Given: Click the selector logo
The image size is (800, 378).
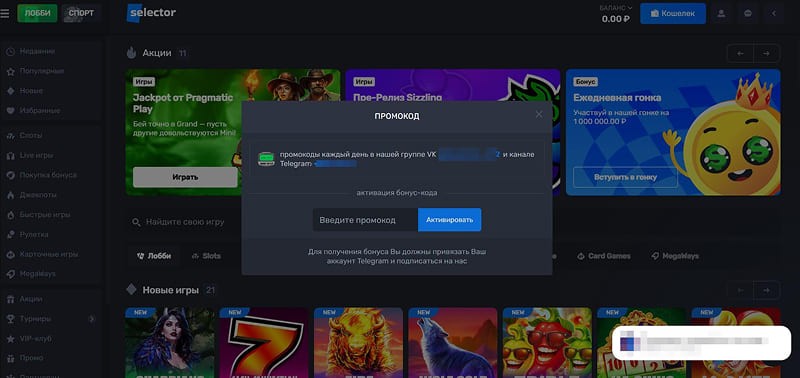Looking at the screenshot, I should click(152, 13).
